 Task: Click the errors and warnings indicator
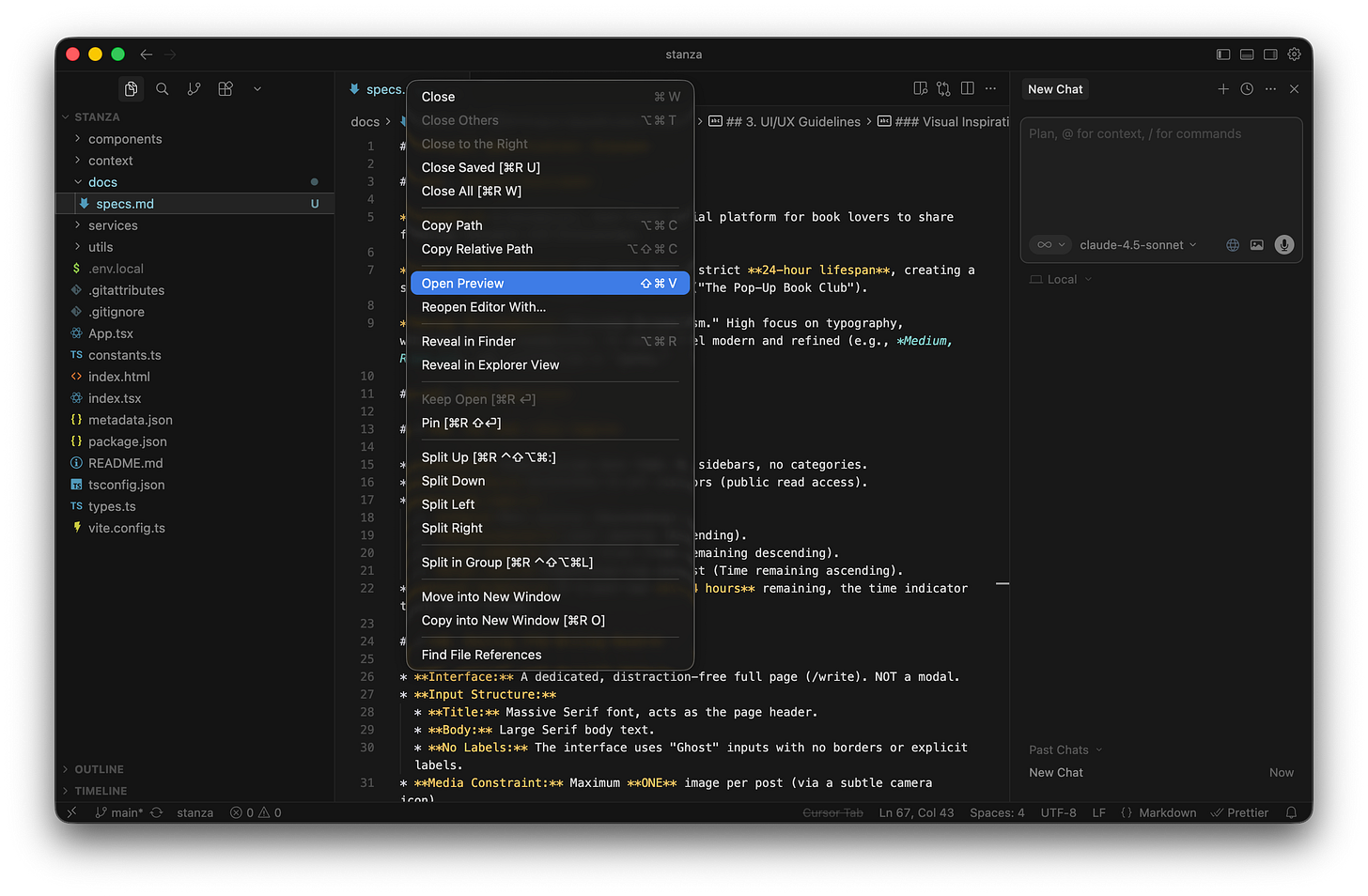[254, 812]
